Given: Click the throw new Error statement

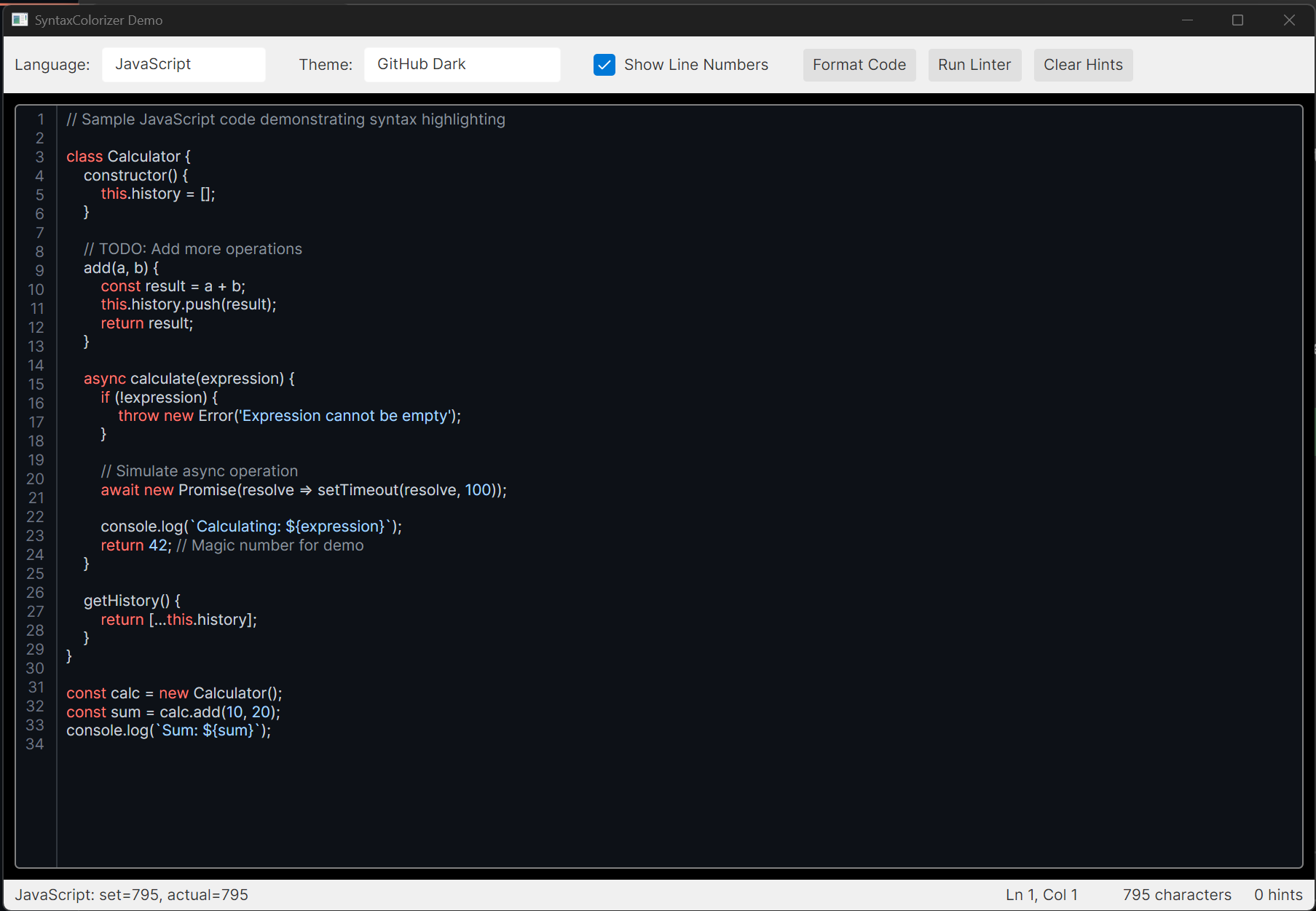Looking at the screenshot, I should point(289,415).
